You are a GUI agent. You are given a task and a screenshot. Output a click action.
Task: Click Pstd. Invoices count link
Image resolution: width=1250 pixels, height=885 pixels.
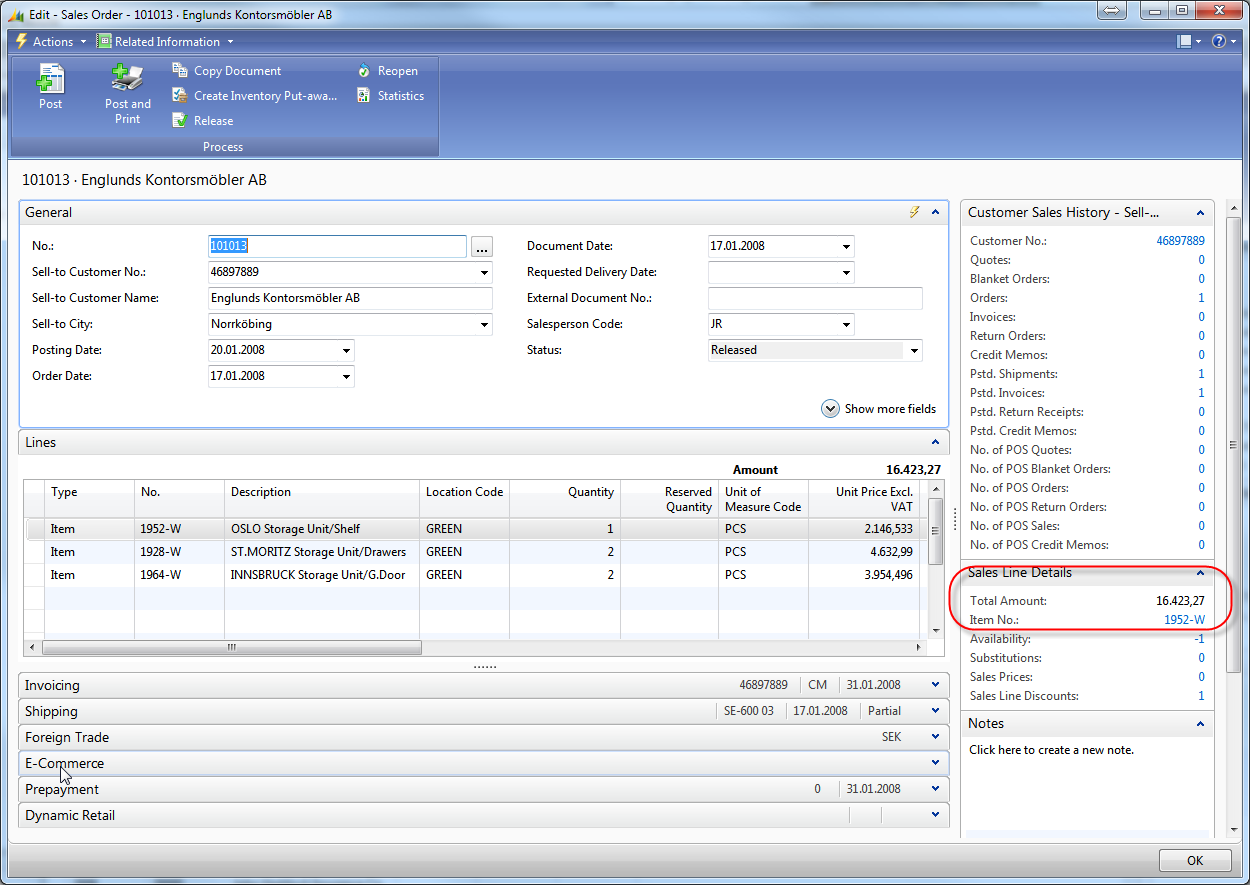pos(1201,393)
